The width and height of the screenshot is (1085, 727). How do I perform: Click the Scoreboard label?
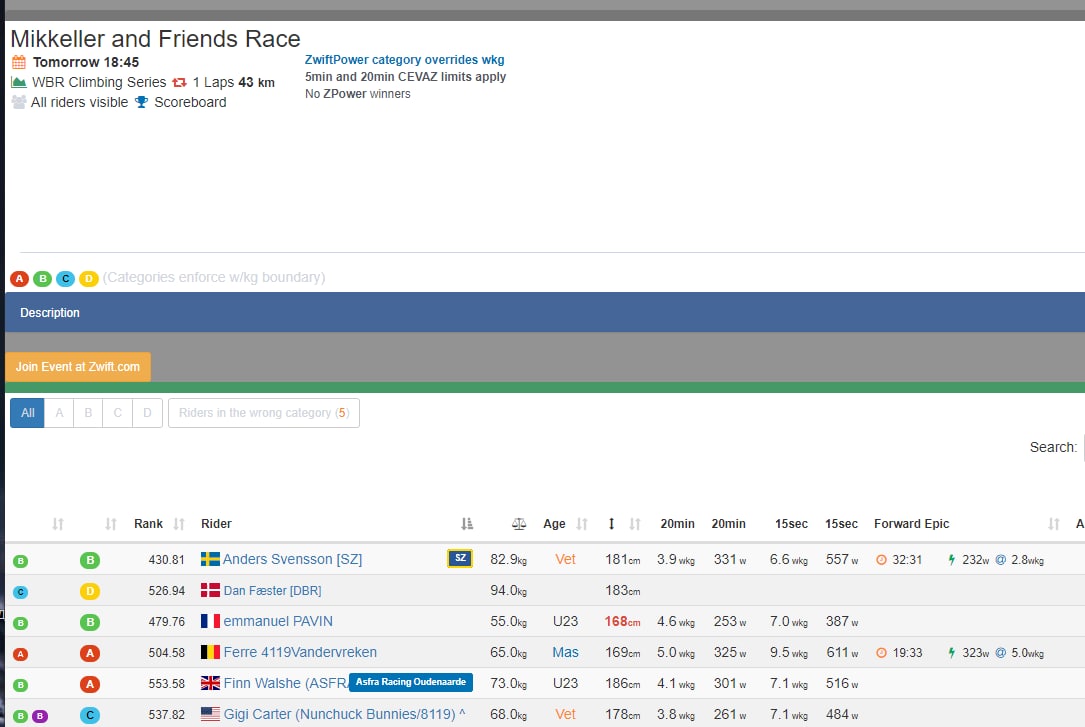coord(190,102)
